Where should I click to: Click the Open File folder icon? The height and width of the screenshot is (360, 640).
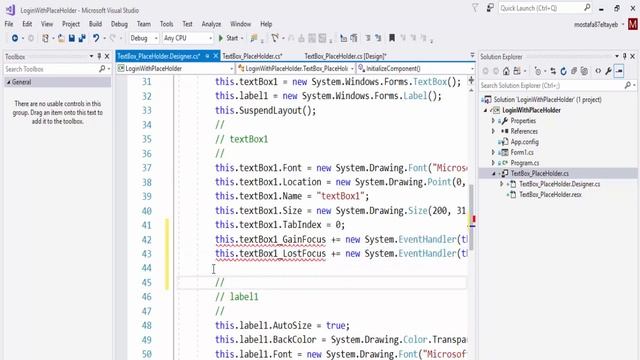(x=61, y=38)
